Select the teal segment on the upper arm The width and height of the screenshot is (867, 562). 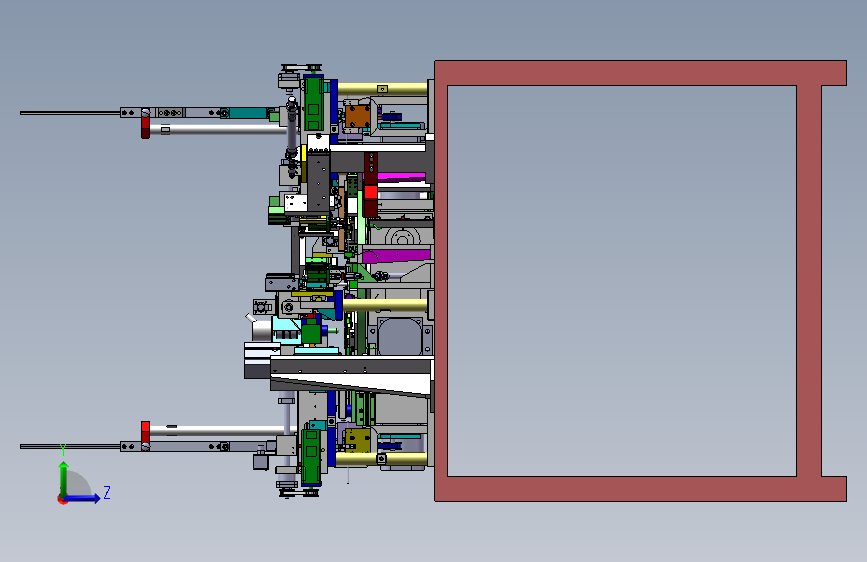[x=248, y=113]
